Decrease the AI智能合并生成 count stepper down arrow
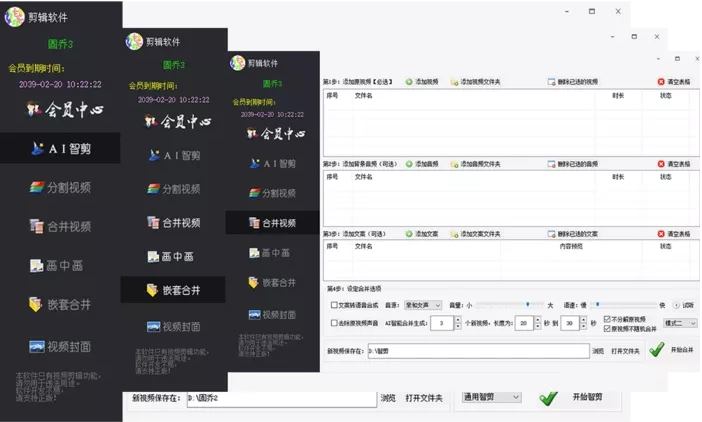Viewport: 702px width, 422px height. pos(458,327)
